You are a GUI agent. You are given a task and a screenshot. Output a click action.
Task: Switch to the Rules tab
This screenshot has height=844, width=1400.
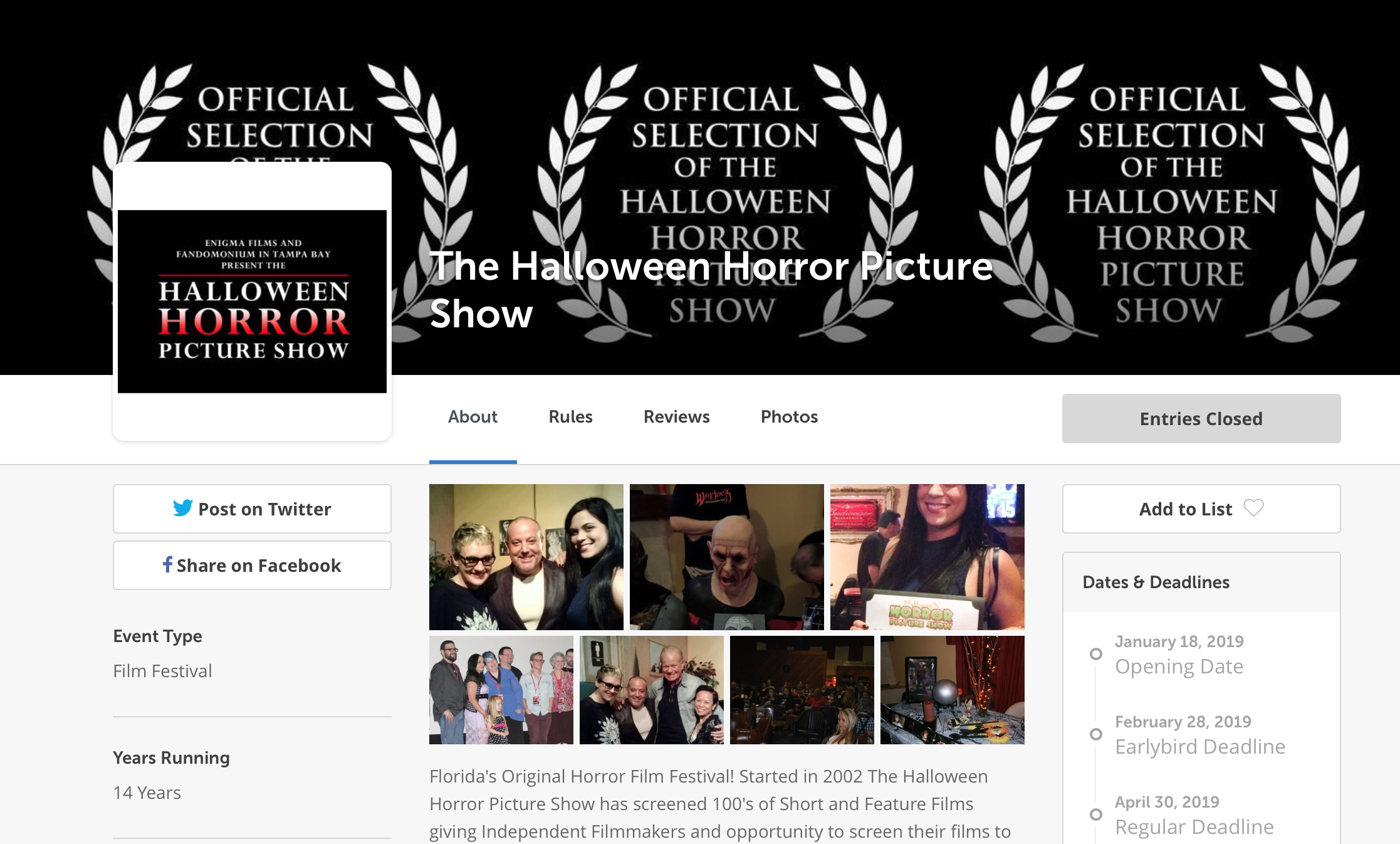click(x=570, y=417)
